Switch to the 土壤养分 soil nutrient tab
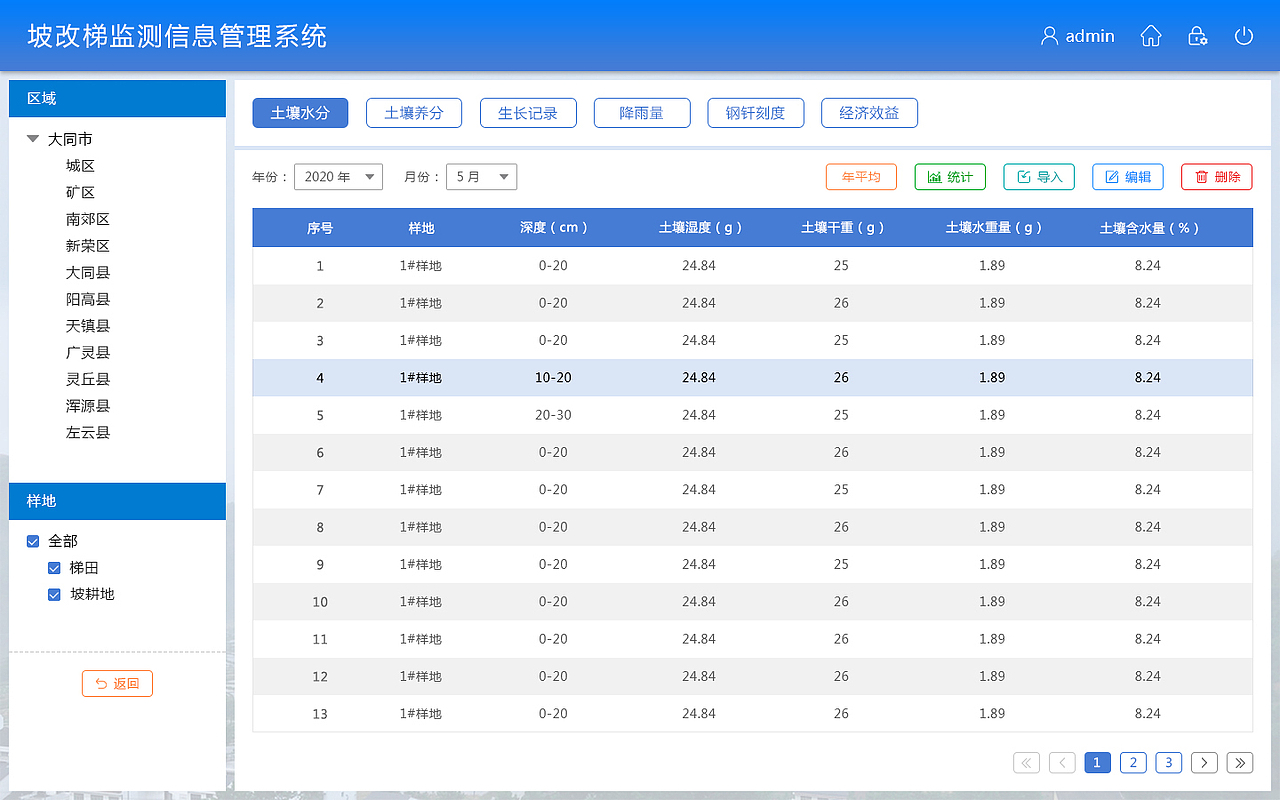This screenshot has width=1280, height=800. pyautogui.click(x=414, y=112)
